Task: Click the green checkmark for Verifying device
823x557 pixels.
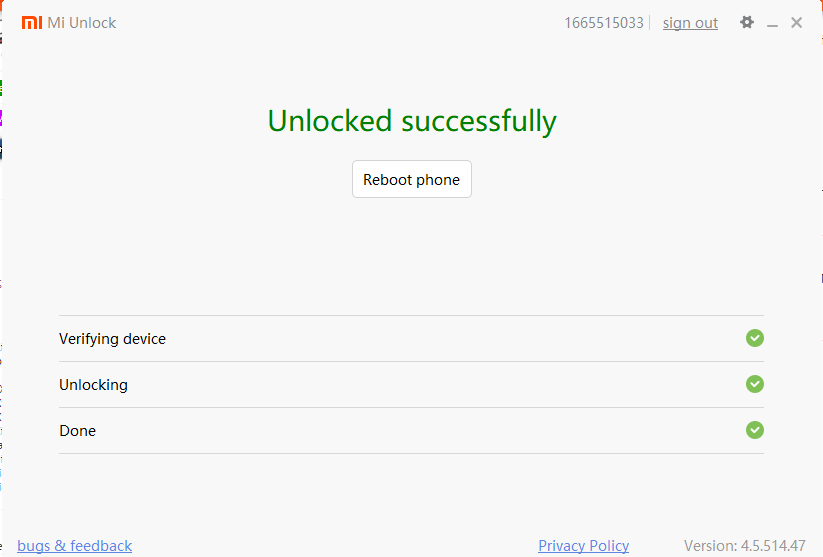Action: (755, 338)
